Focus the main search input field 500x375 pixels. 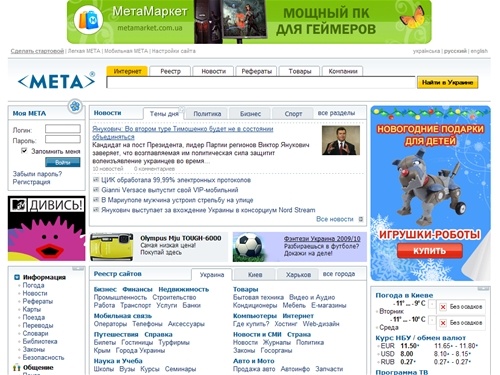tap(261, 82)
